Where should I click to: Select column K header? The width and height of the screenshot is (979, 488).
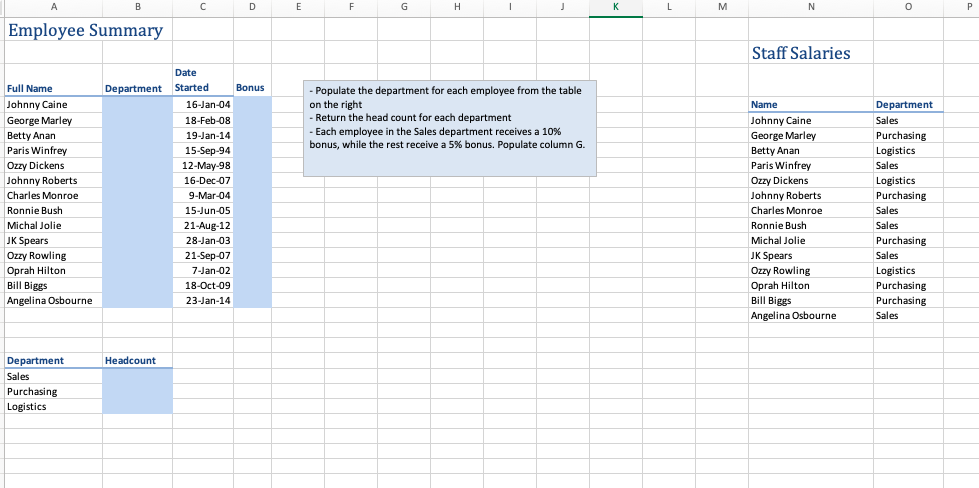click(x=616, y=7)
